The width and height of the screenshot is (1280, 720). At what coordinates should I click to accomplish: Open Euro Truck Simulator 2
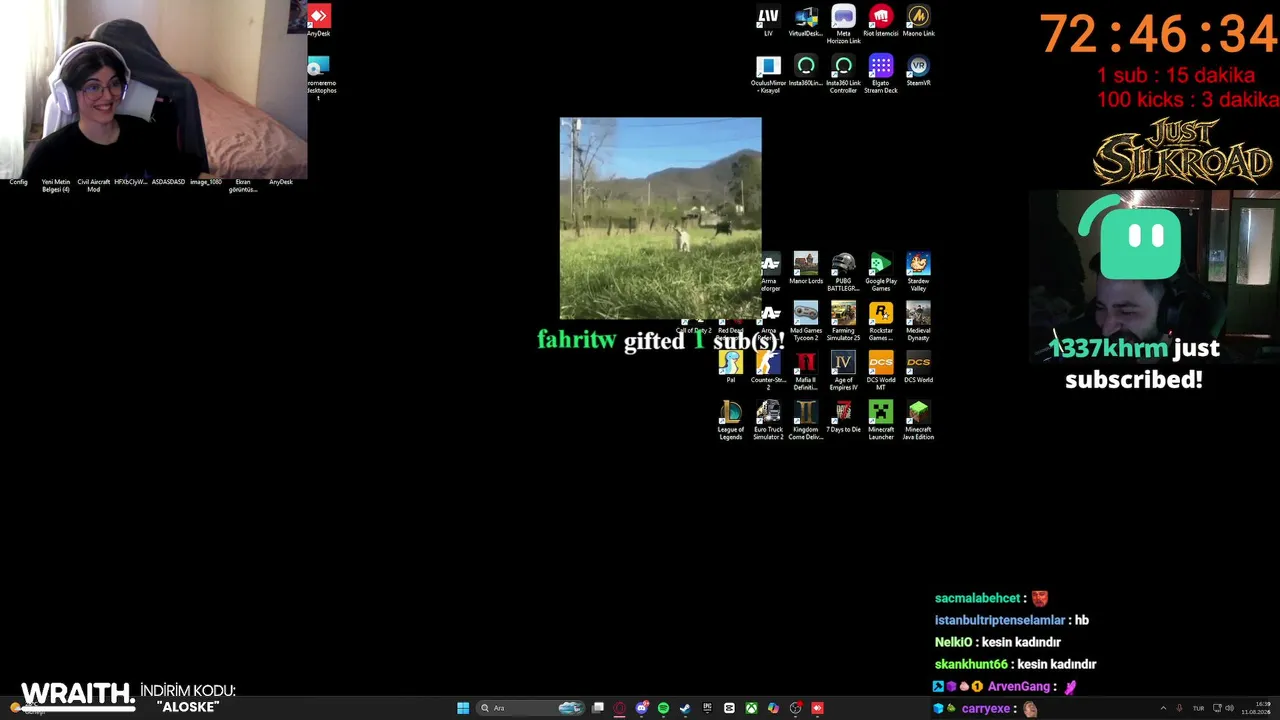[768, 420]
